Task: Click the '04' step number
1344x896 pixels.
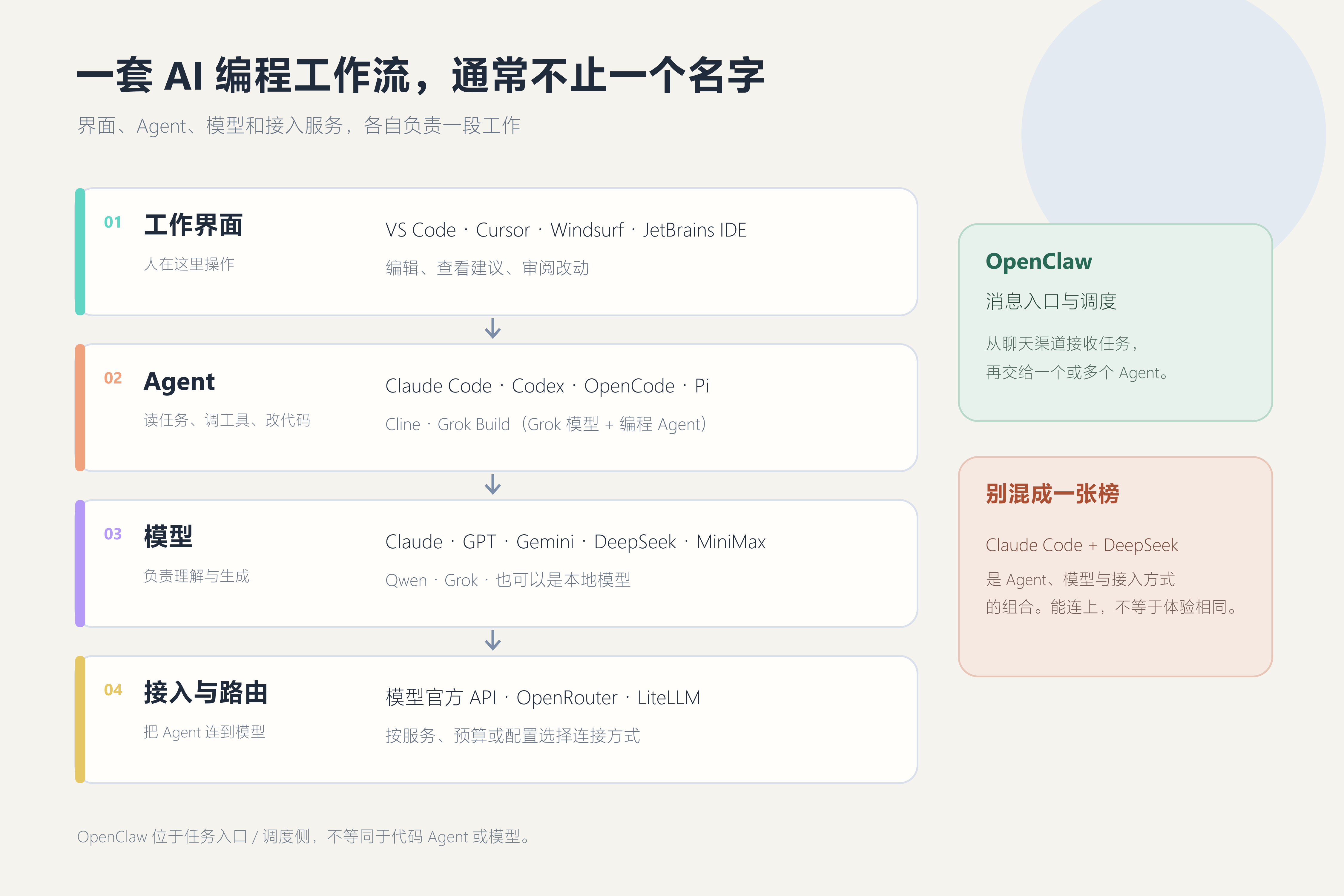Action: tap(113, 690)
